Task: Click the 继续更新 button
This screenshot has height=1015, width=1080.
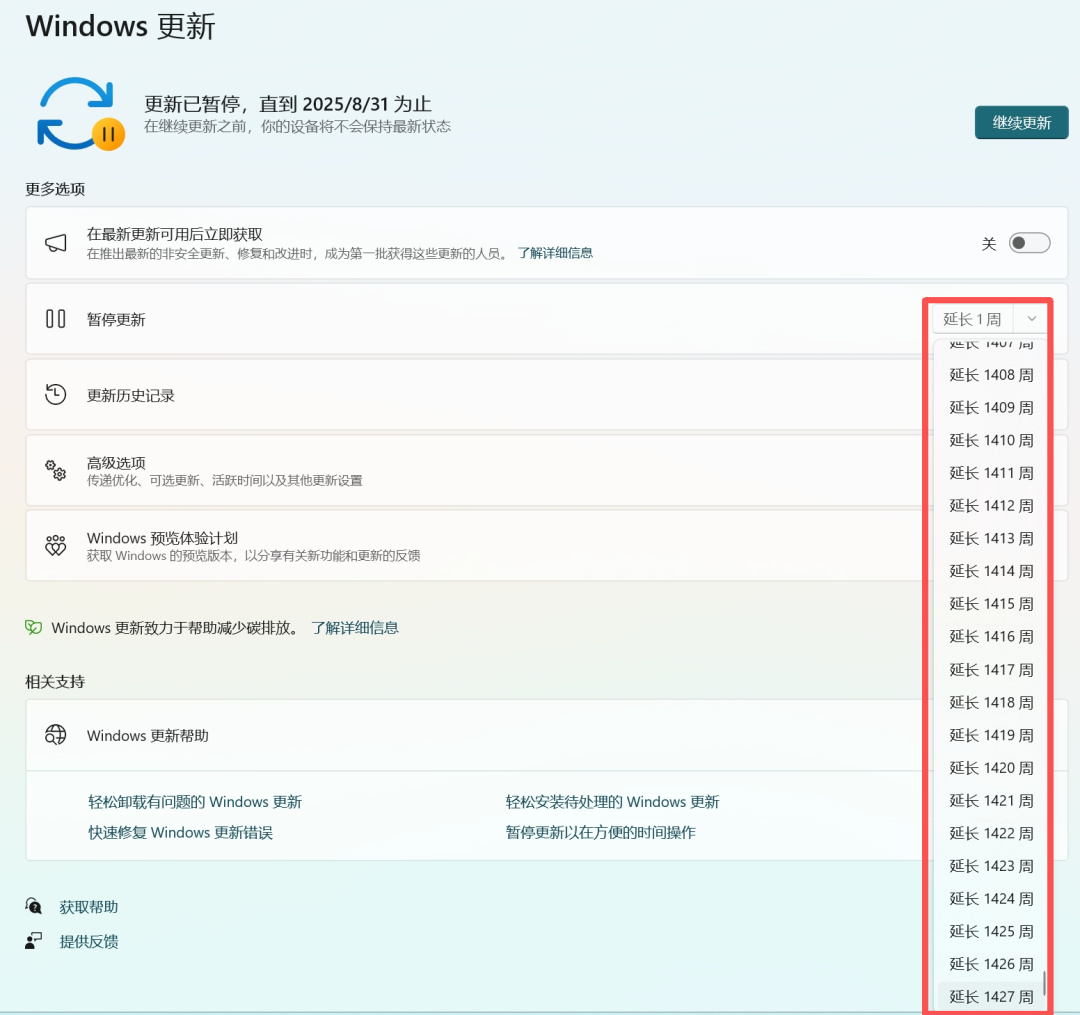Action: 1021,123
